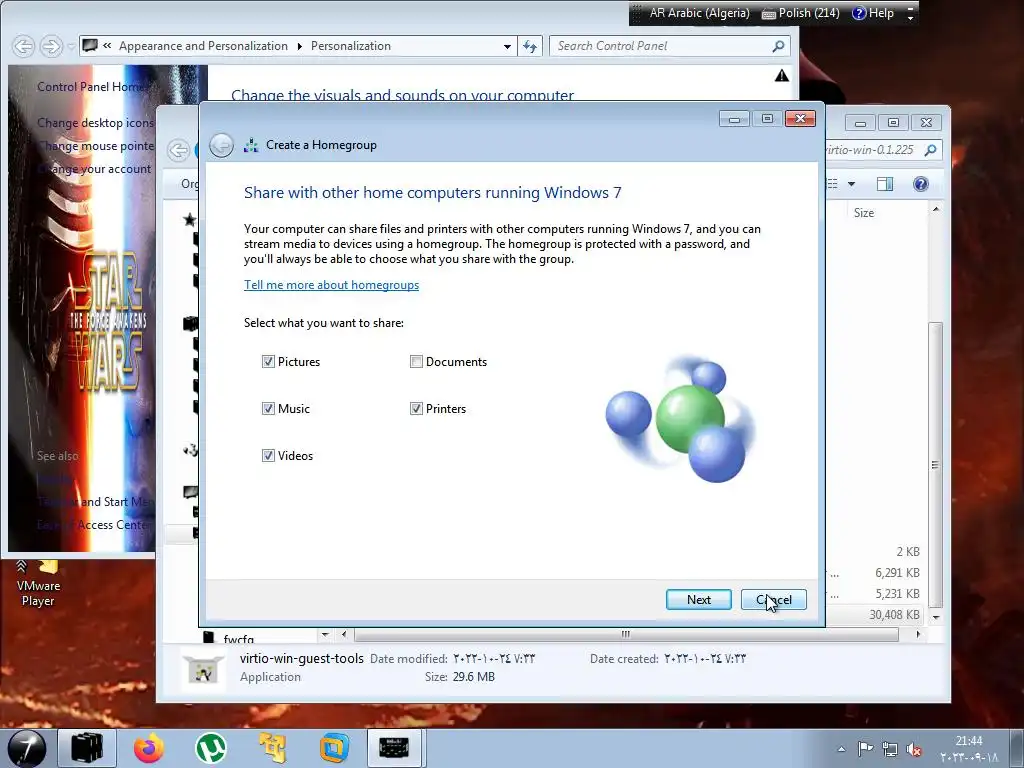The height and width of the screenshot is (768, 1024).
Task: Click Explorer back arrow button
Action: [x=178, y=150]
